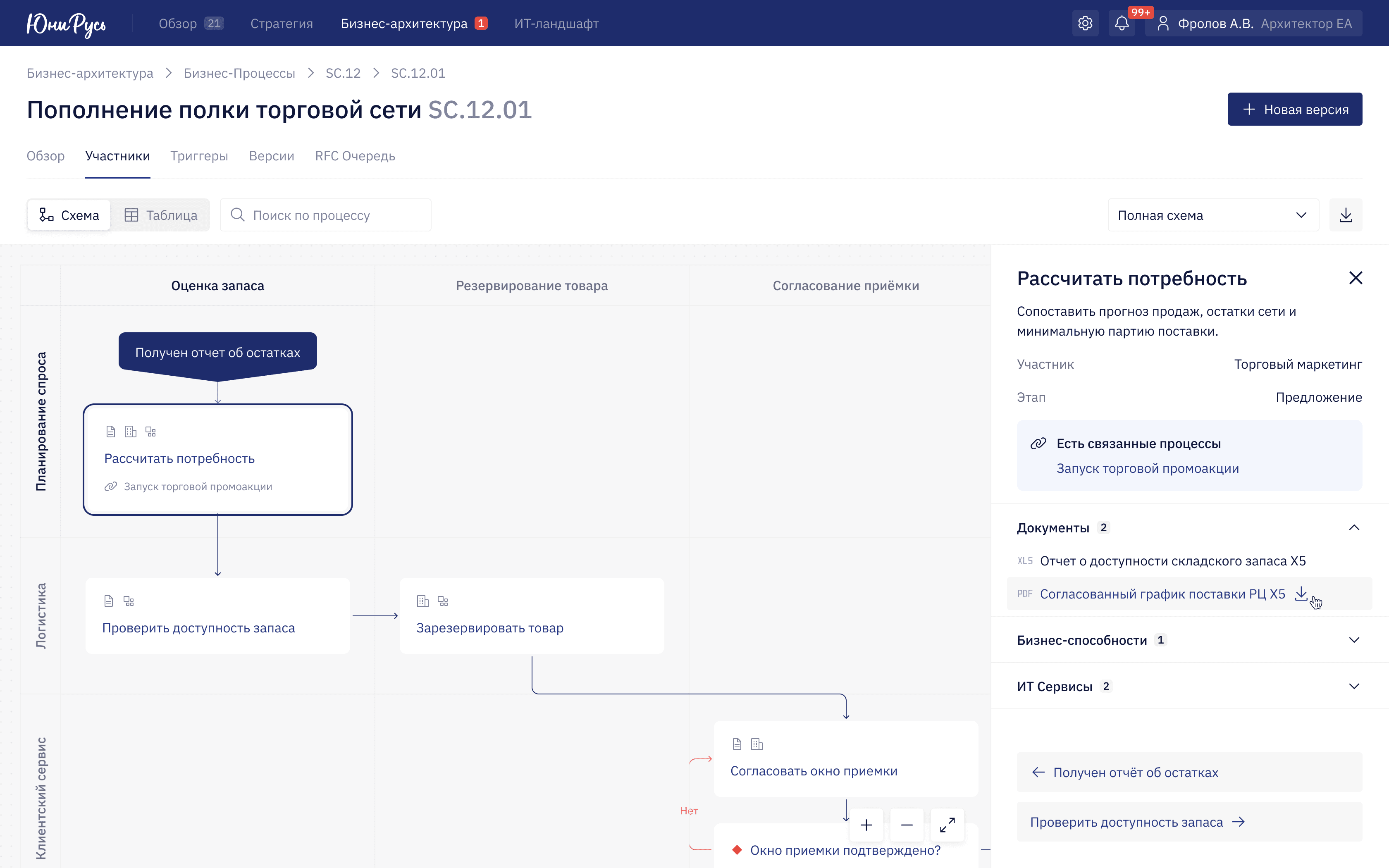
Task: Open the Обзор top navigation item
Action: coord(191,24)
